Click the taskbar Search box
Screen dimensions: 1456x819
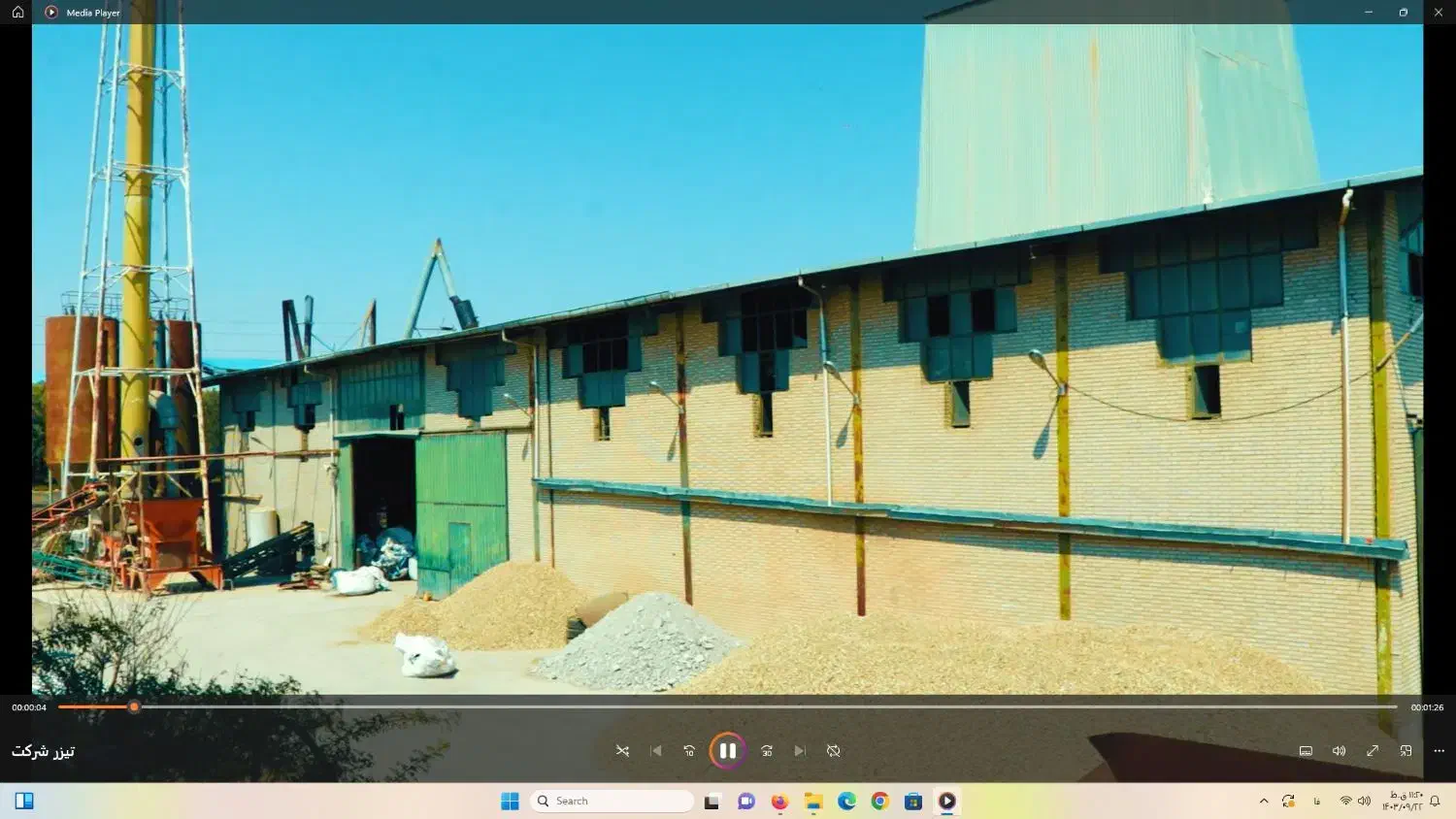tap(612, 801)
